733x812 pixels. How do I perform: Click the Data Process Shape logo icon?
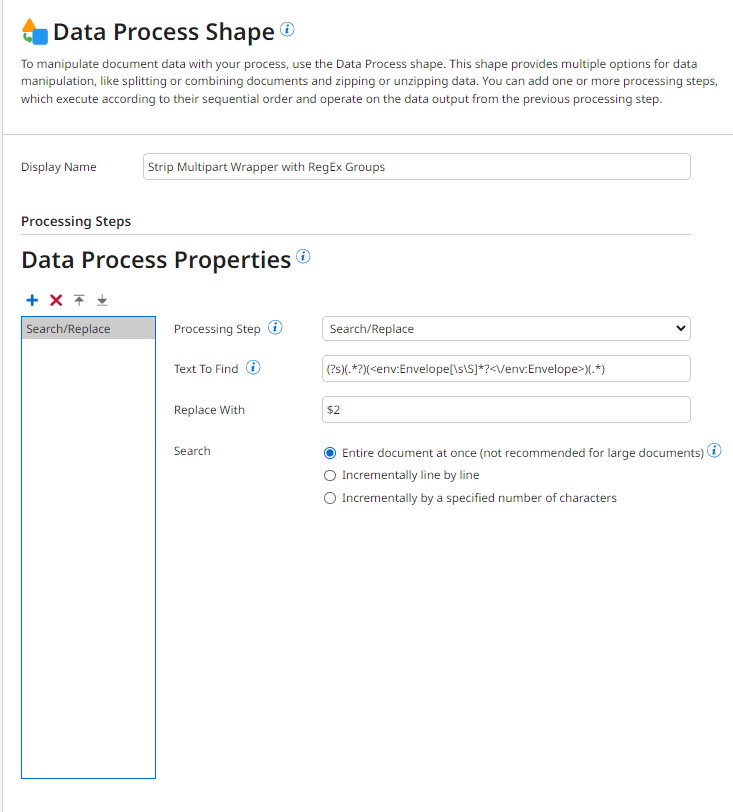35,32
